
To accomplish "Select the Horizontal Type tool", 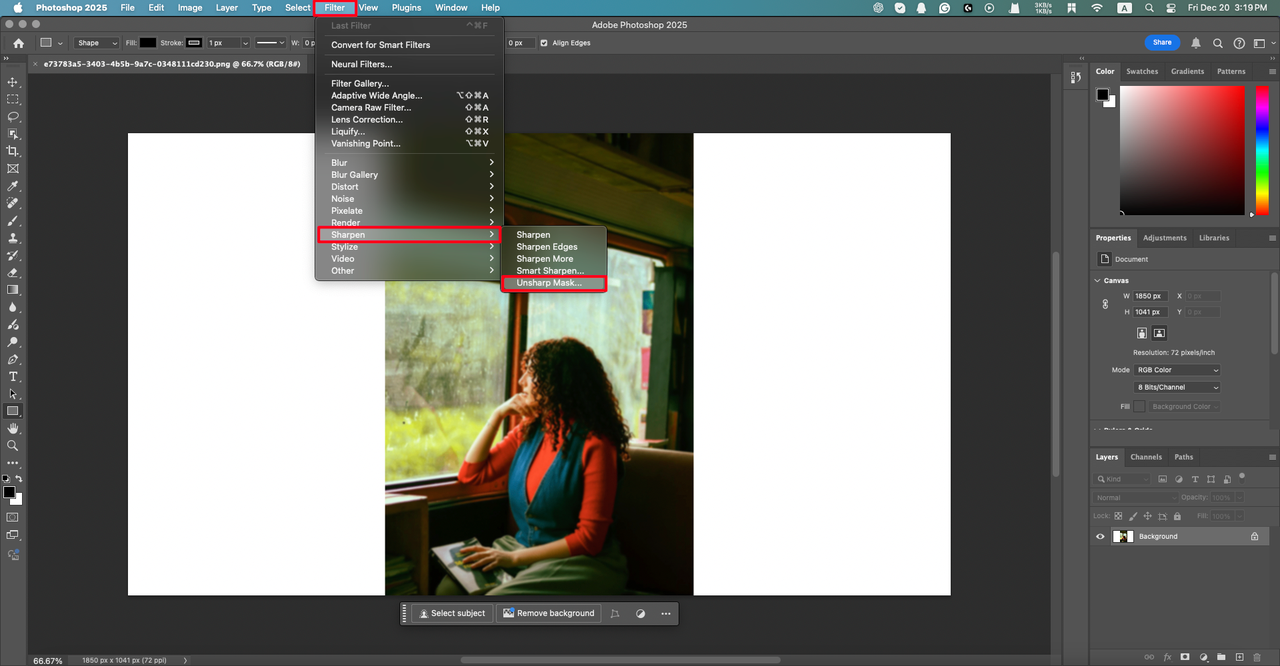I will click(x=13, y=376).
